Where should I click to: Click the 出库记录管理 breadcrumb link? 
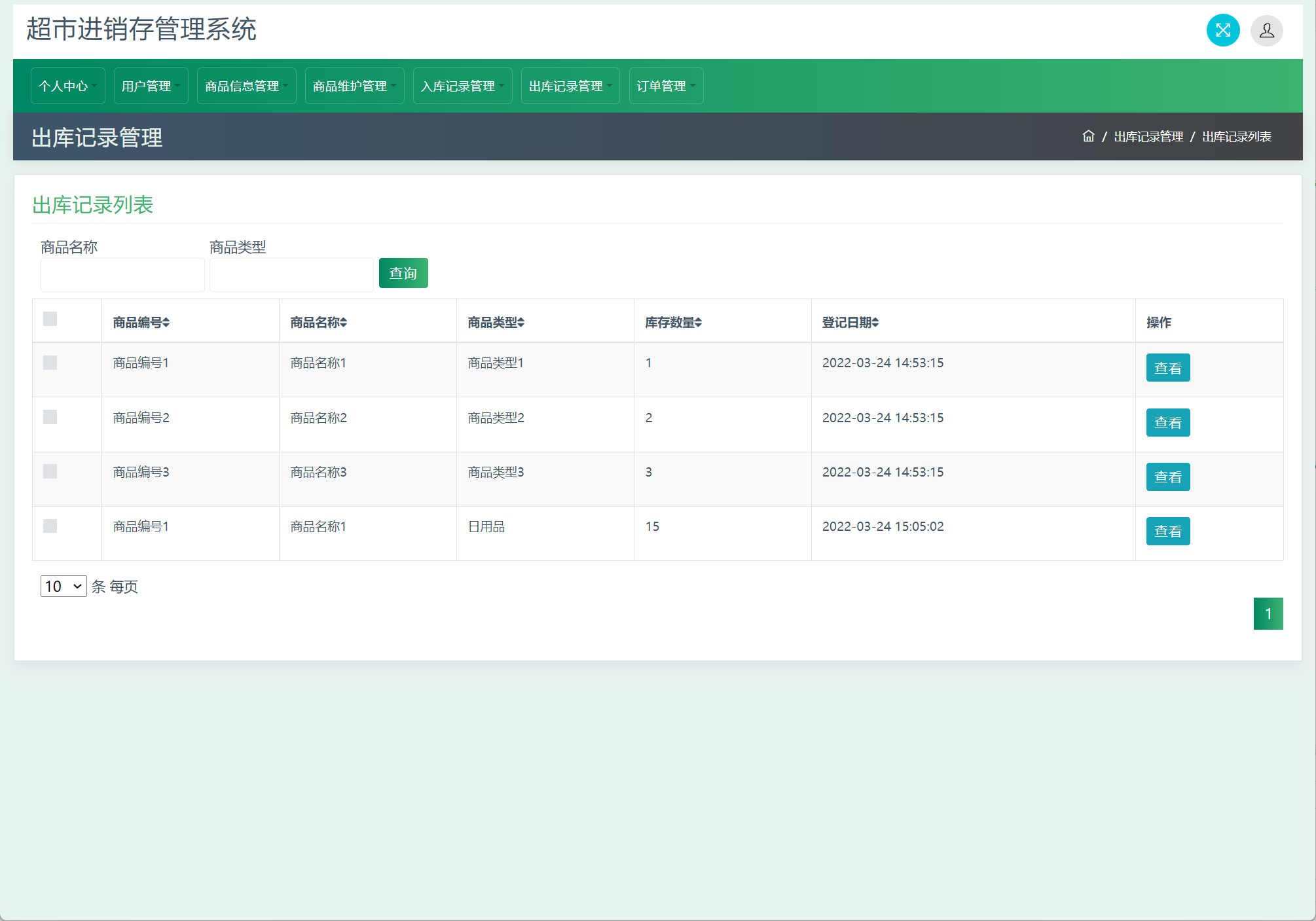pyautogui.click(x=1148, y=136)
